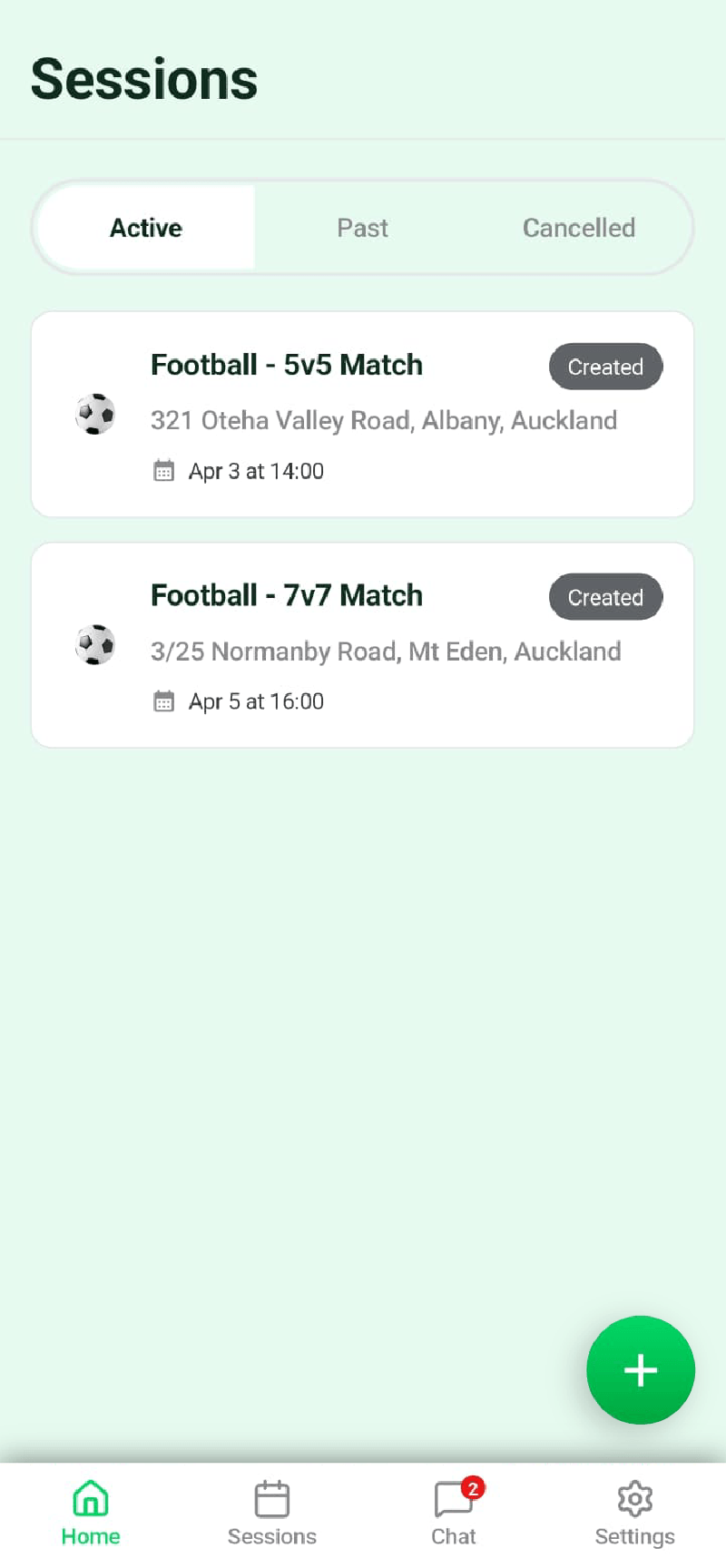Open Football - 7v7 Match session title
Image resolution: width=726 pixels, height=1568 pixels.
287,595
